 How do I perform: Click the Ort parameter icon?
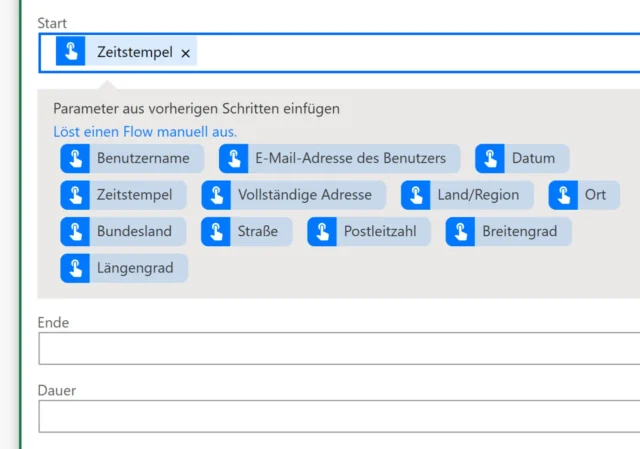[563, 195]
